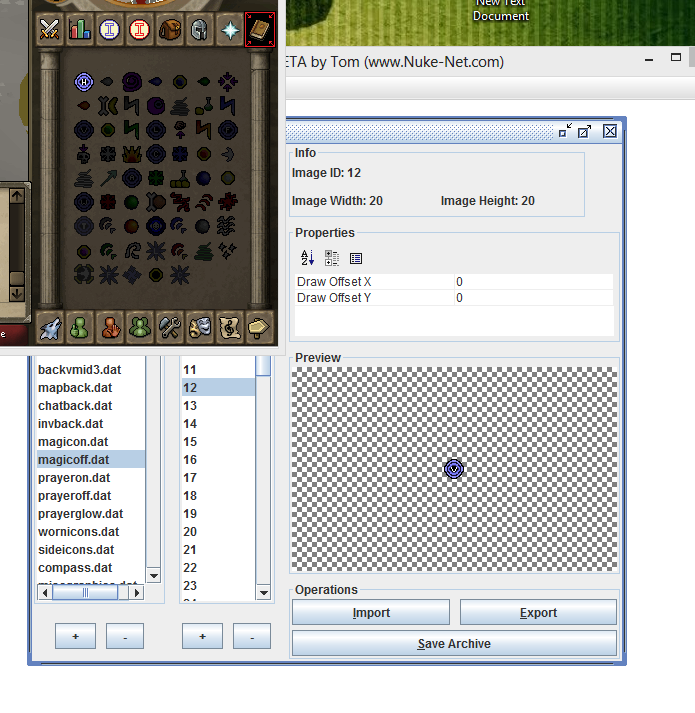Open the logout signpost tab
This screenshot has width=695, height=713.
point(259,327)
